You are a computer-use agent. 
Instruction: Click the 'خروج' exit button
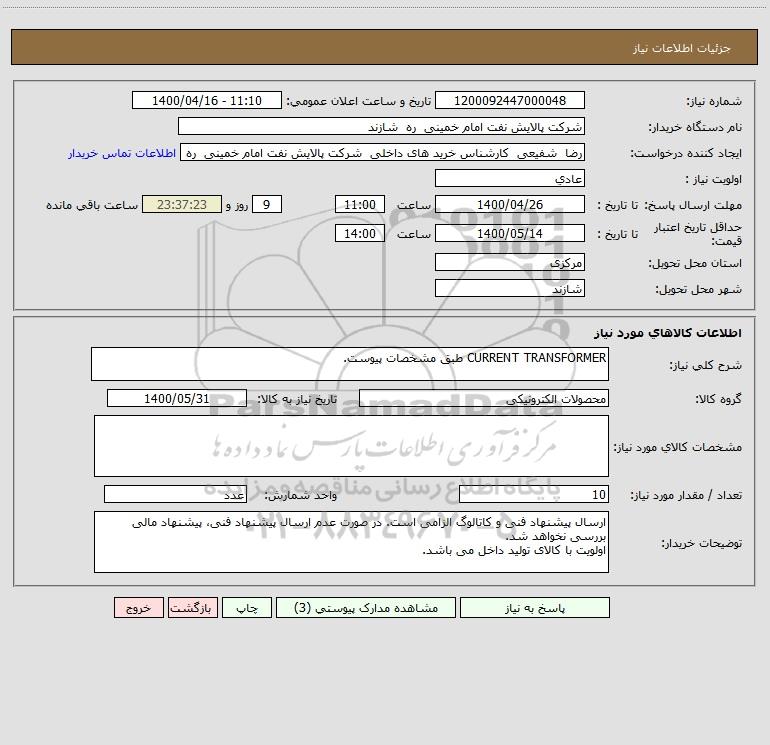pos(138,607)
